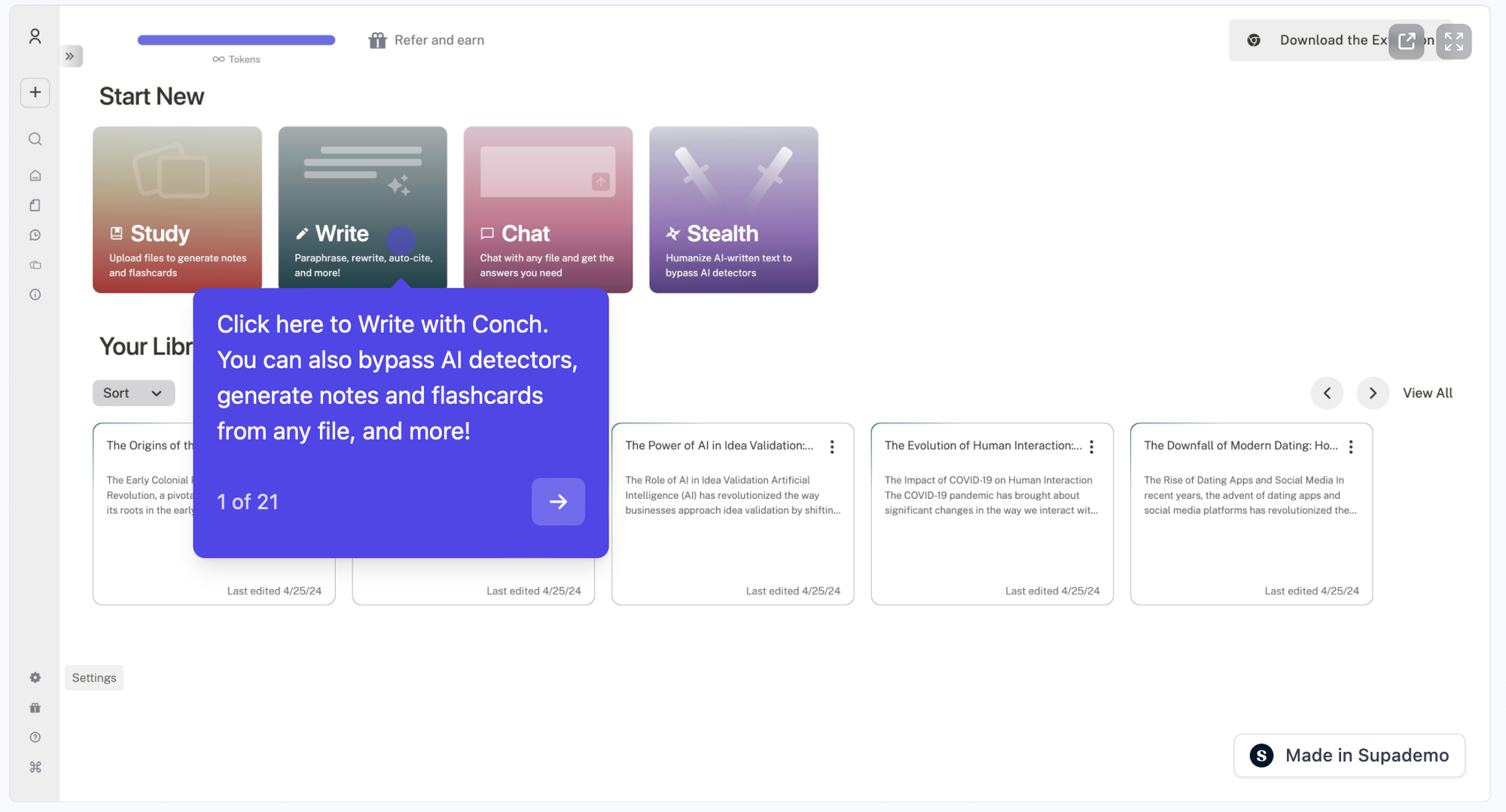
Task: Click the briefcase icon in the sidebar
Action: [35, 265]
